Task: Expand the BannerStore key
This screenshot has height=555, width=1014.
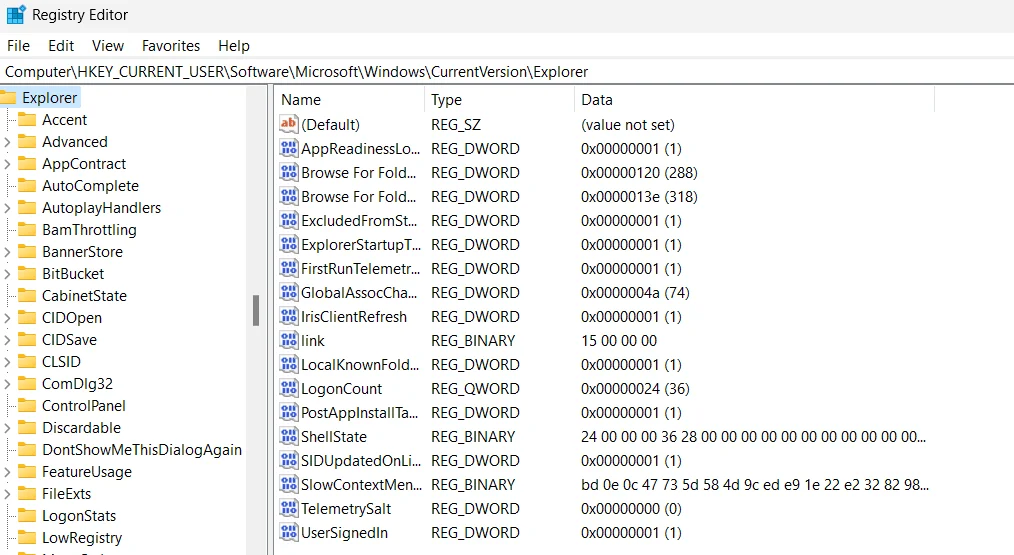Action: [7, 252]
